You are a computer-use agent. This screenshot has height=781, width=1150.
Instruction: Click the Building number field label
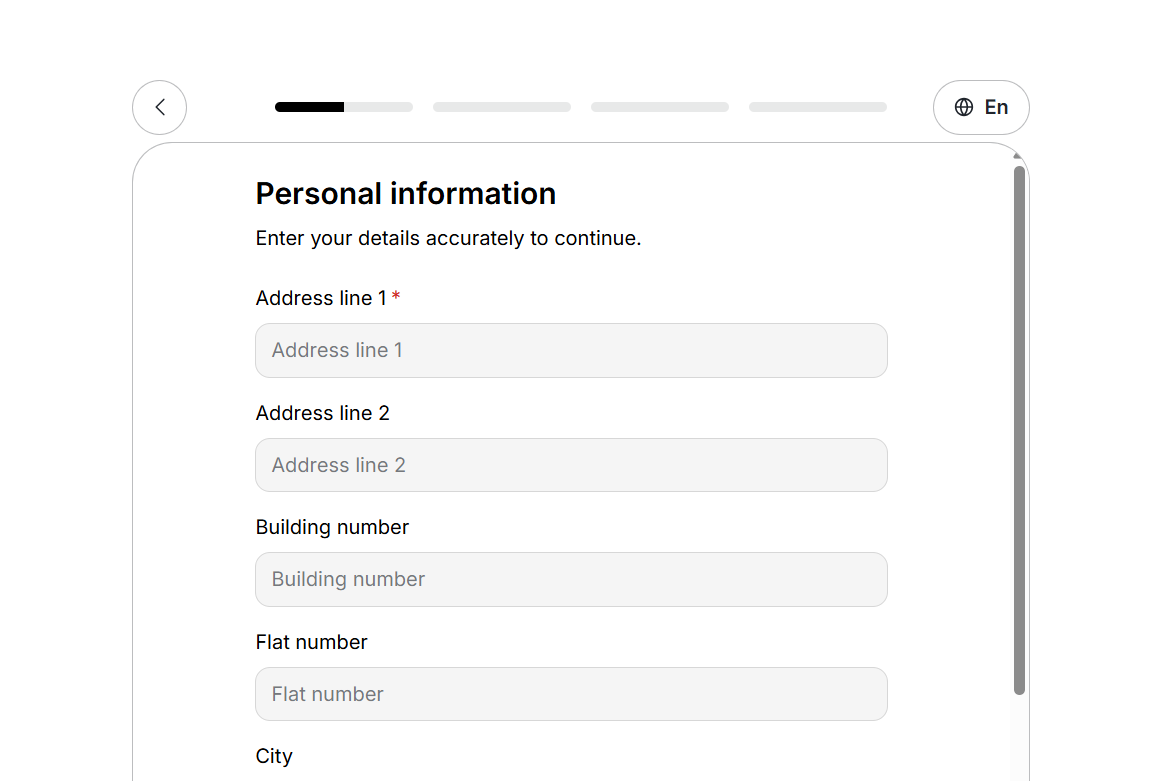(x=332, y=527)
